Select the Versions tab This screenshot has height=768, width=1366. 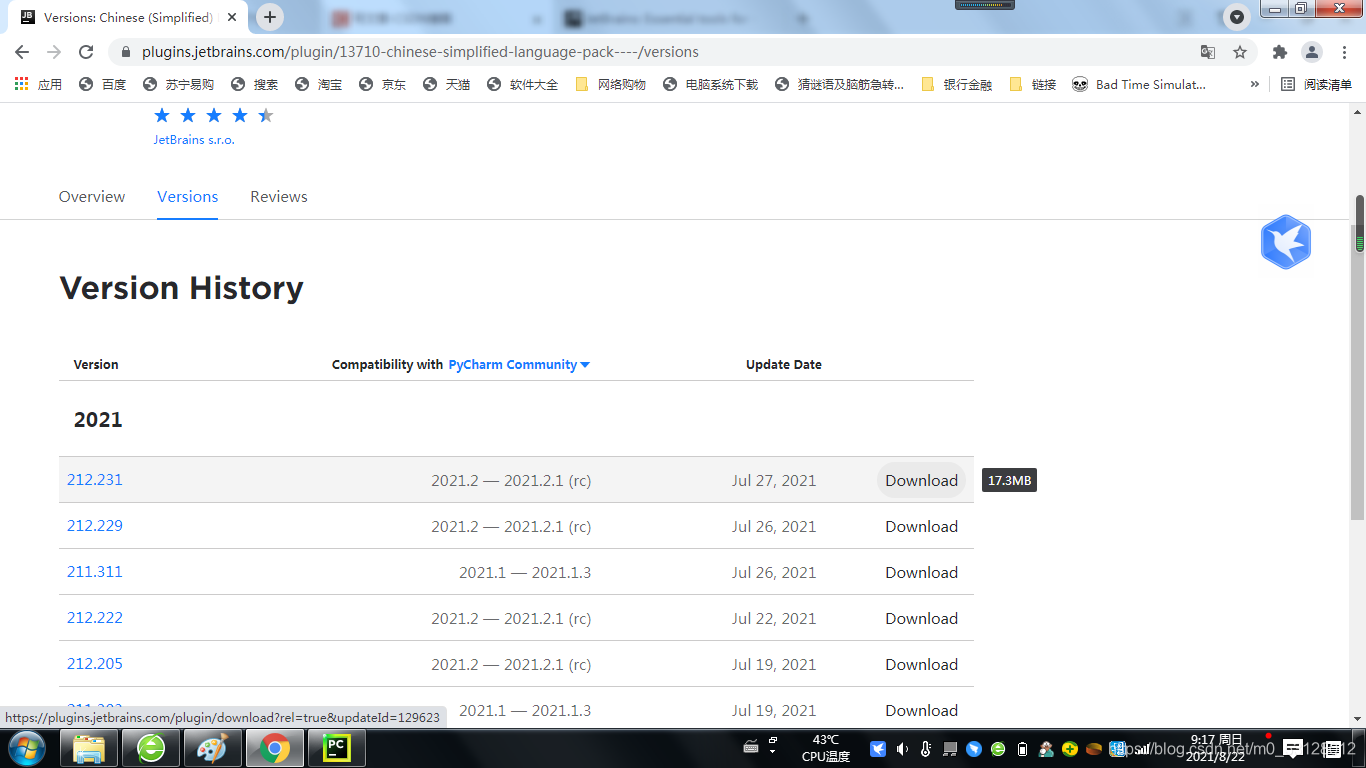187,197
